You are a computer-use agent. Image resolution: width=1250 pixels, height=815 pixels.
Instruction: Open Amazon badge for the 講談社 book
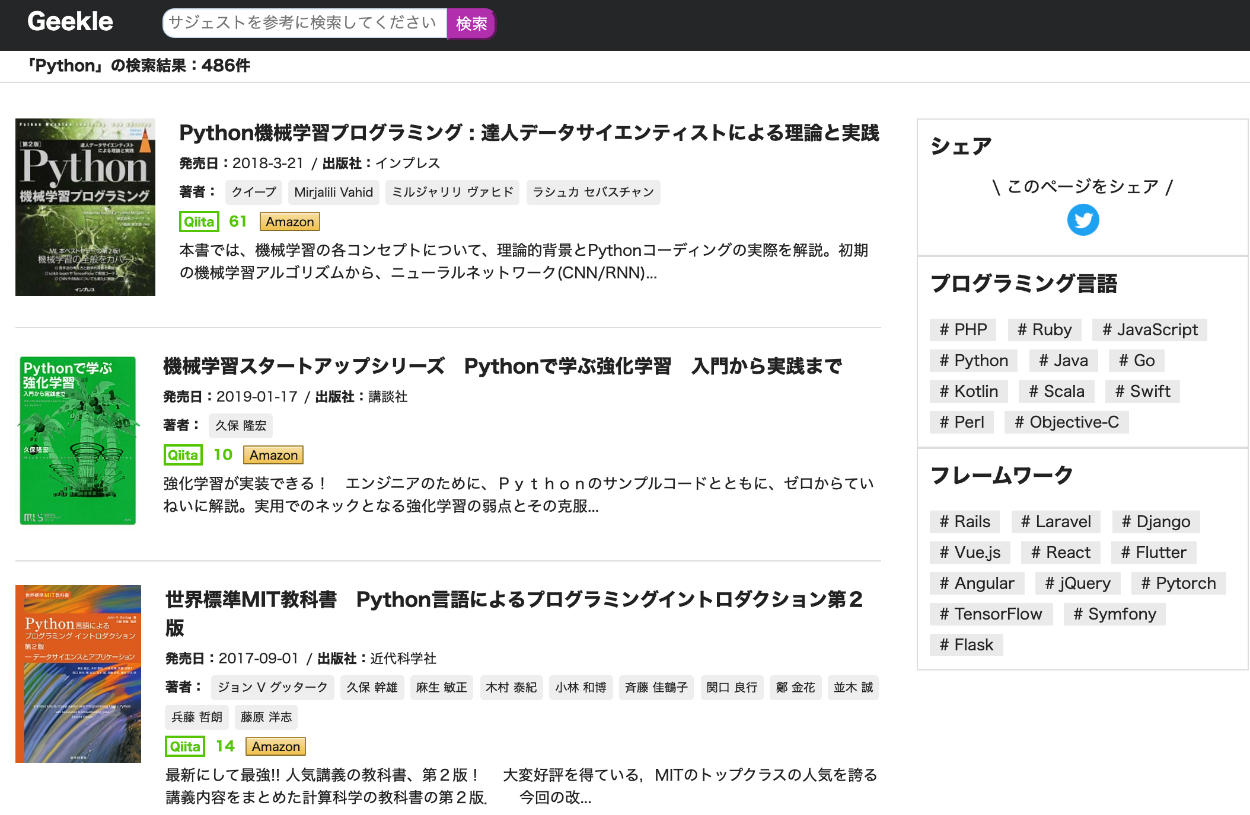pos(273,455)
